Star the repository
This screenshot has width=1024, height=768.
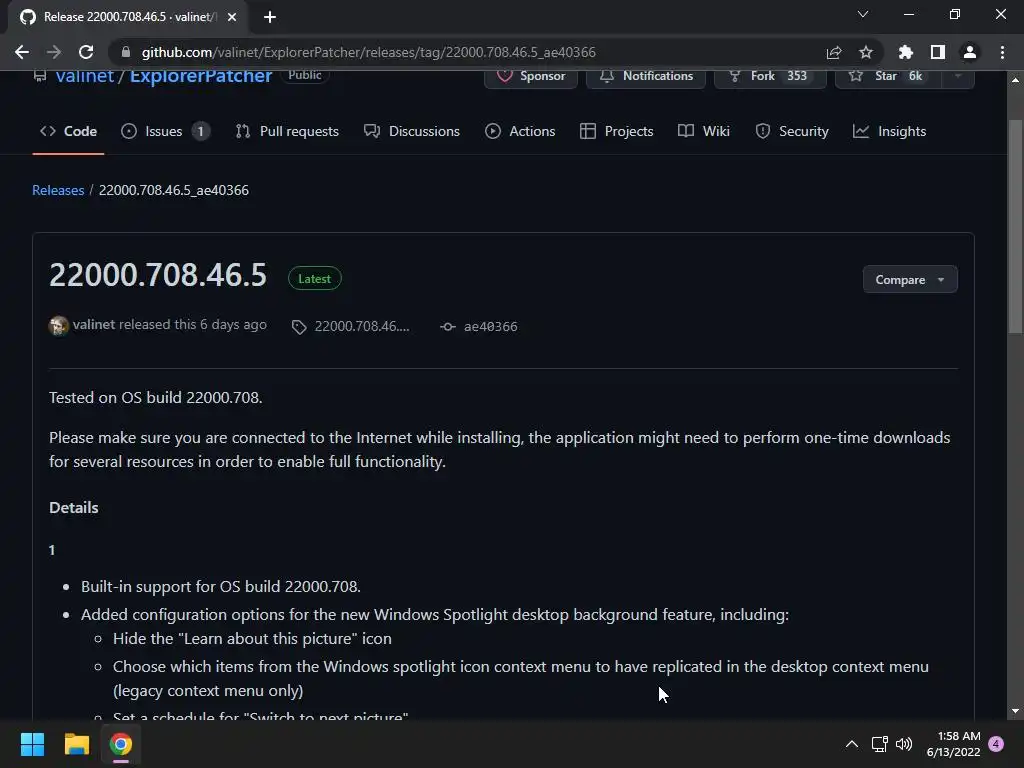888,76
